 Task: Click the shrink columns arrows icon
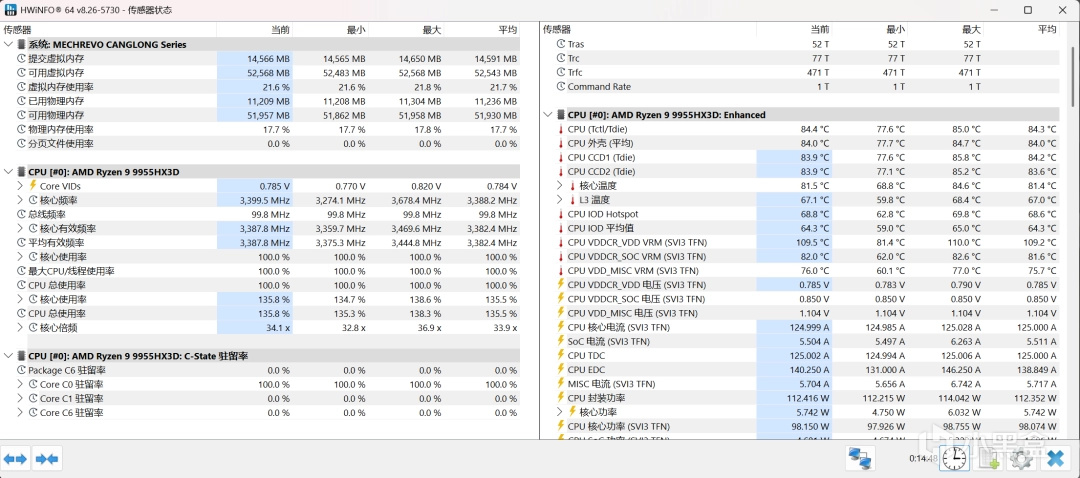pyautogui.click(x=46, y=459)
